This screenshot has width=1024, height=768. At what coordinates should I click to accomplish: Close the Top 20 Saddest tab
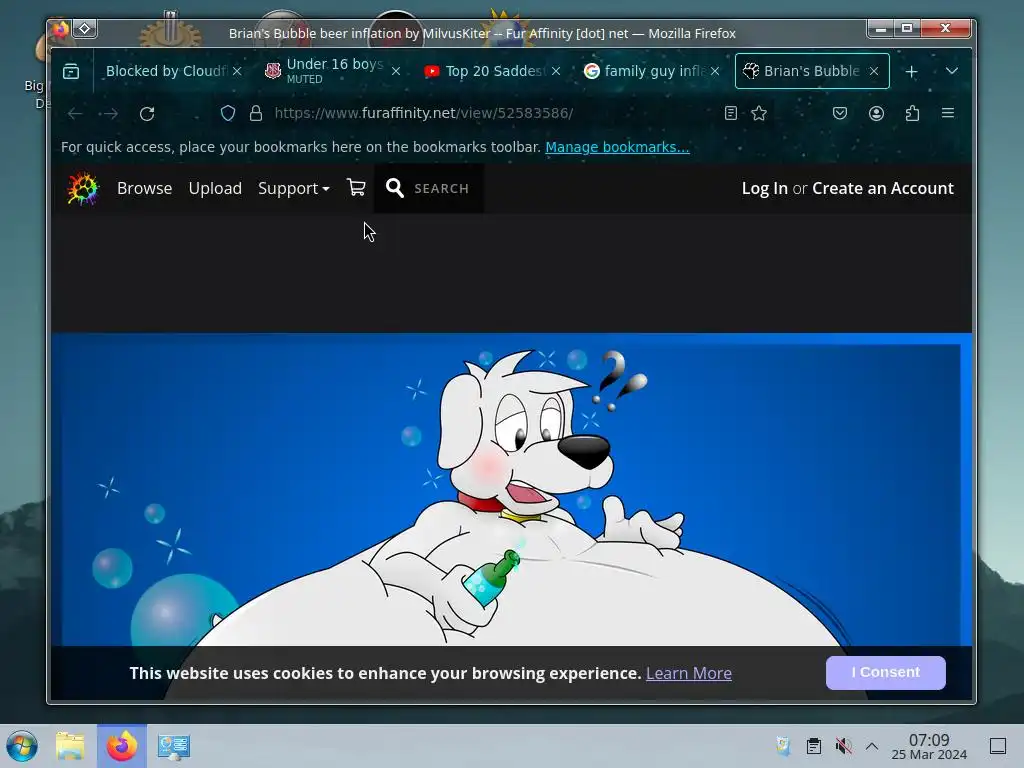coord(556,71)
